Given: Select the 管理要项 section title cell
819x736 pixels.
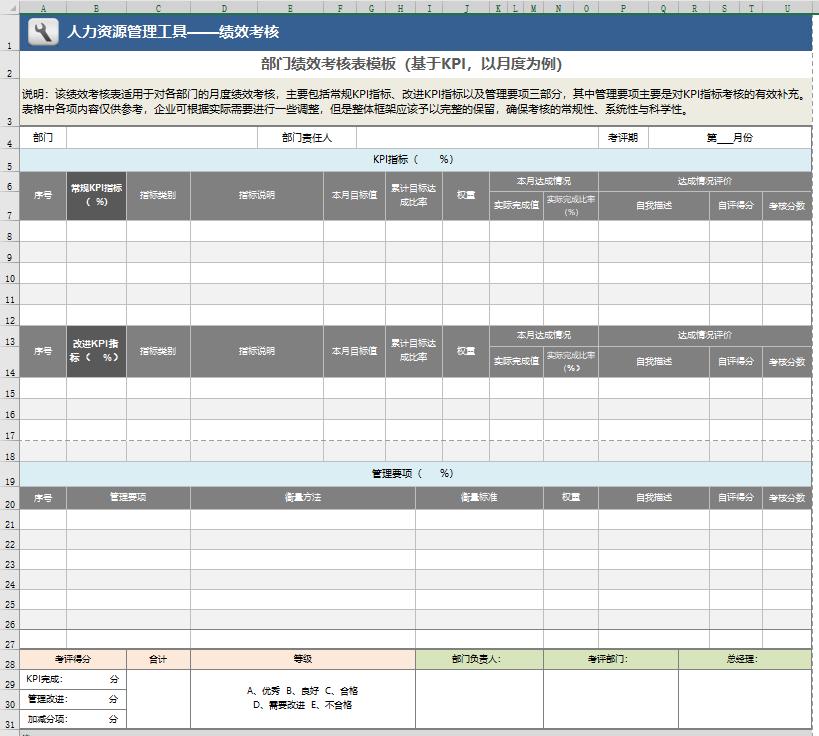Looking at the screenshot, I should pyautogui.click(x=410, y=473).
